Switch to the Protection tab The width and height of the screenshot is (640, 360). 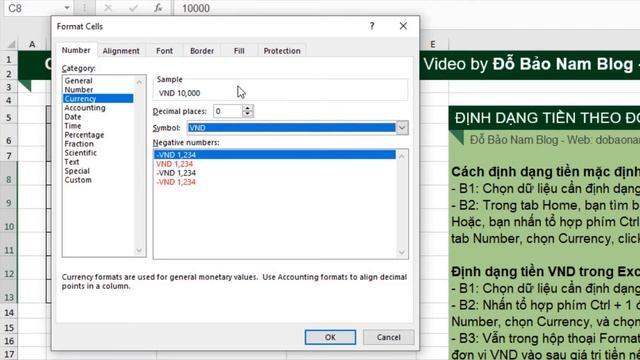point(282,51)
